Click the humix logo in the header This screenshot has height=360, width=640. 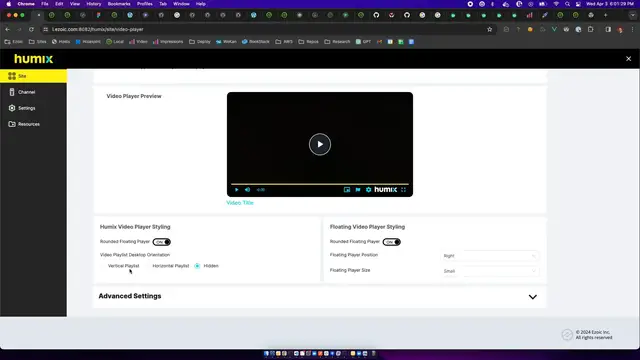(x=33, y=59)
